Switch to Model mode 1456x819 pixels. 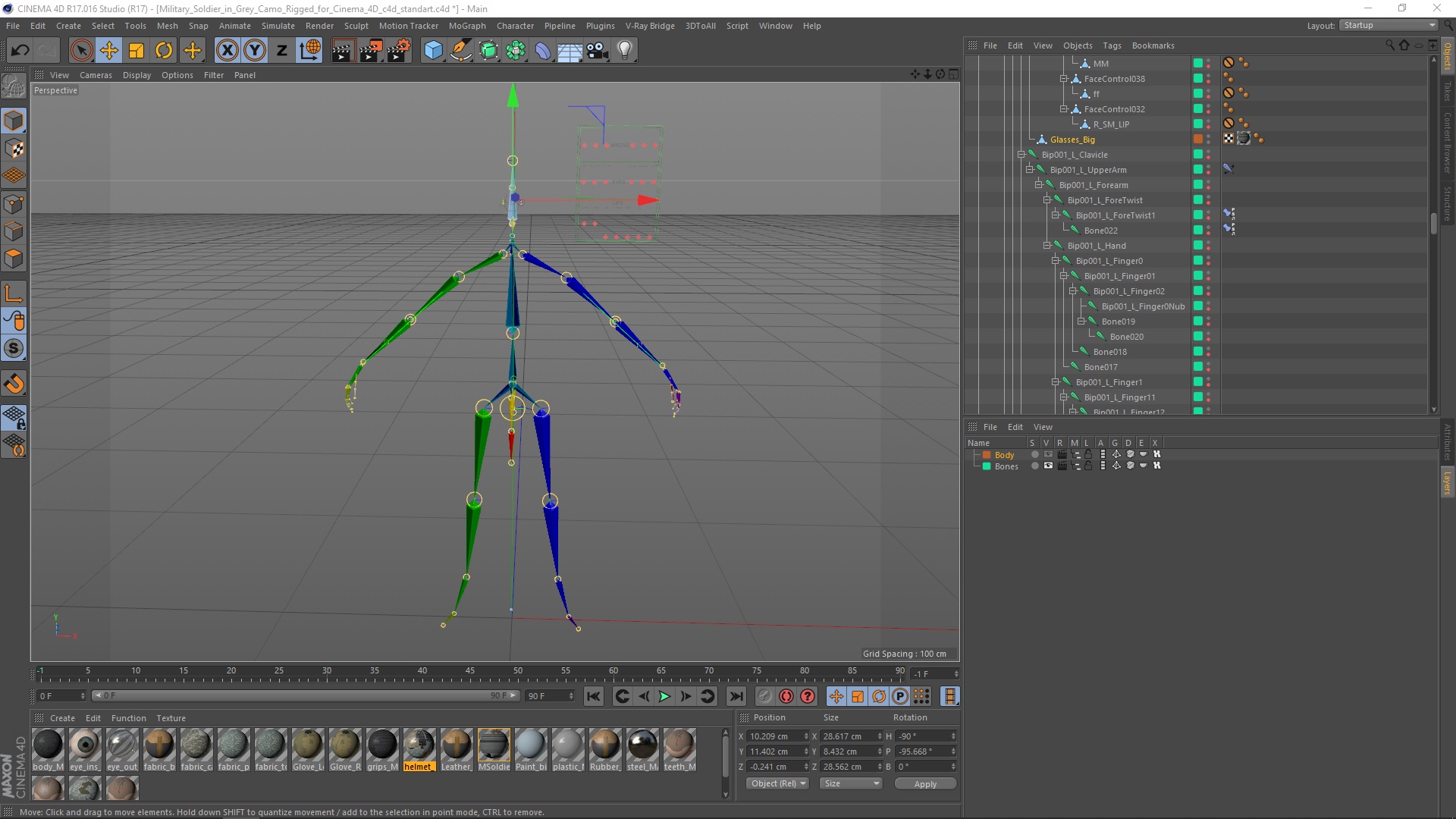[14, 121]
